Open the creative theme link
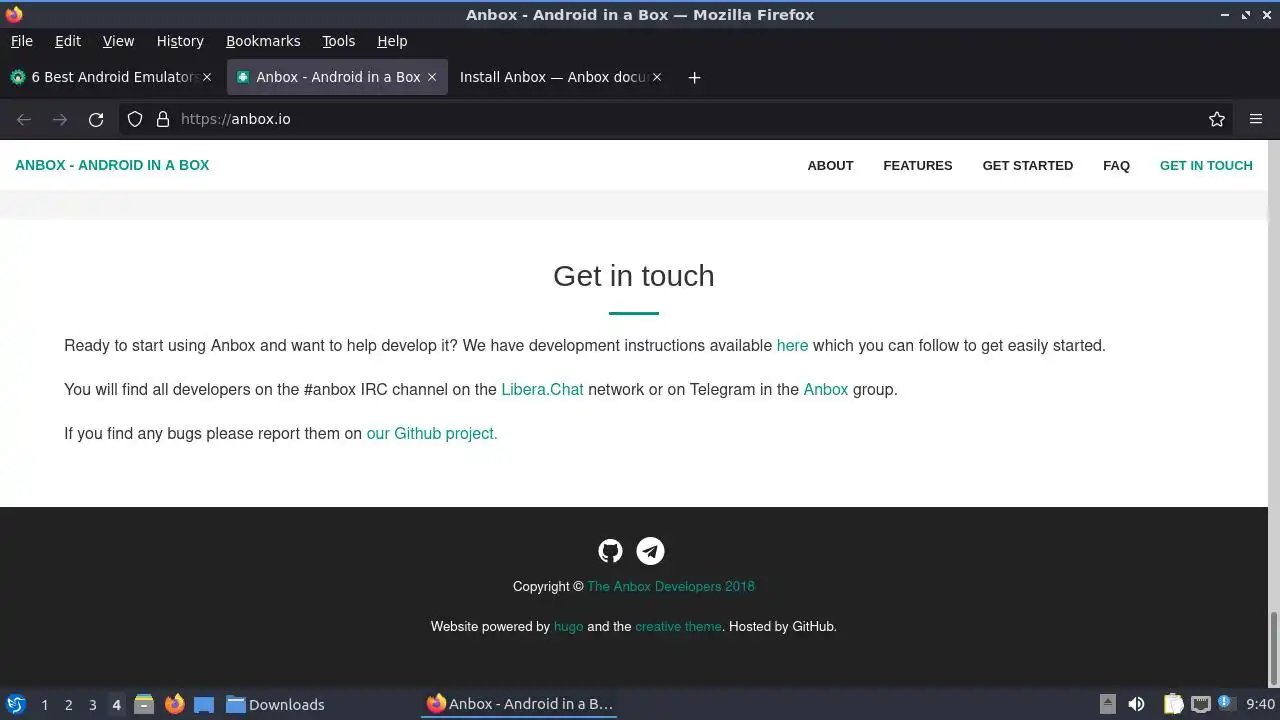The image size is (1280, 720). pyautogui.click(x=678, y=626)
